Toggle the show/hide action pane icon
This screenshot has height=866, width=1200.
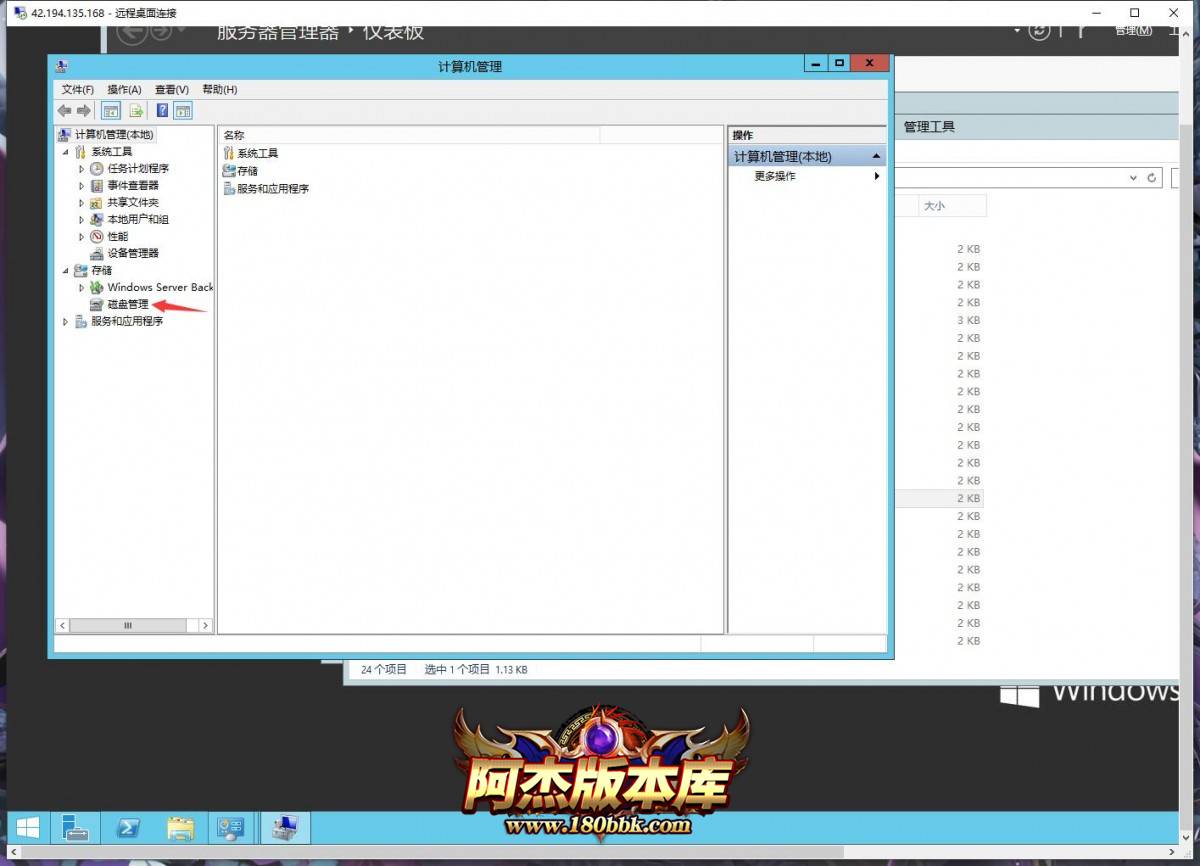coord(183,111)
